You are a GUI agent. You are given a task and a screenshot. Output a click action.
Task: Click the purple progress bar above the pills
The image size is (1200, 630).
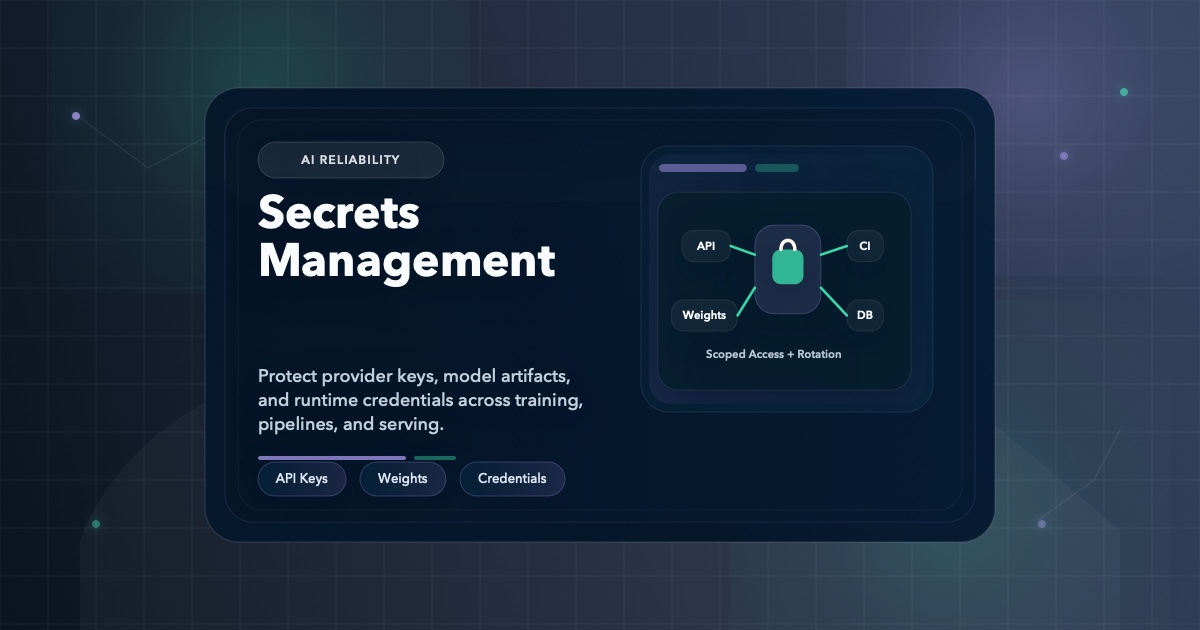[x=332, y=457]
